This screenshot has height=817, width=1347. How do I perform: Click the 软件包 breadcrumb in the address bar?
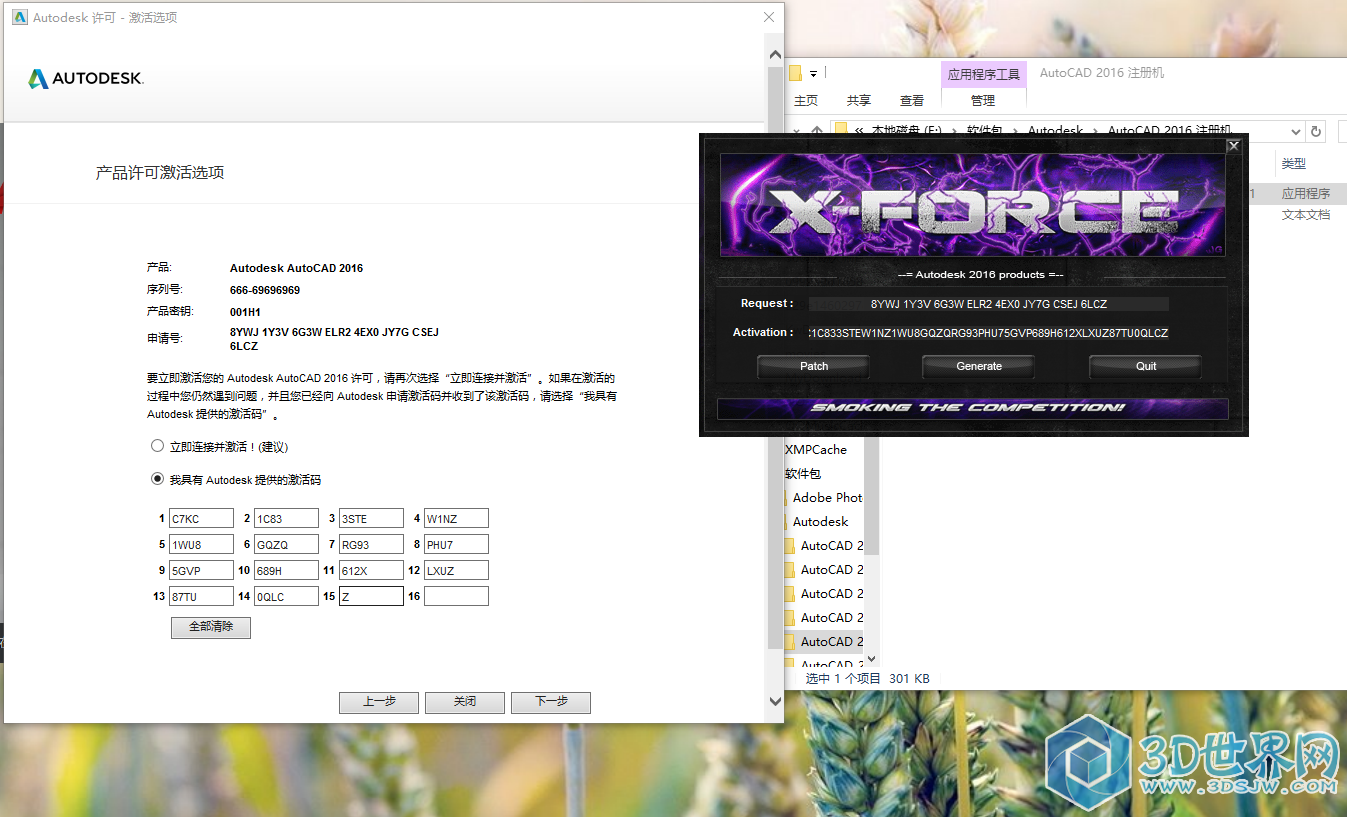tap(985, 131)
